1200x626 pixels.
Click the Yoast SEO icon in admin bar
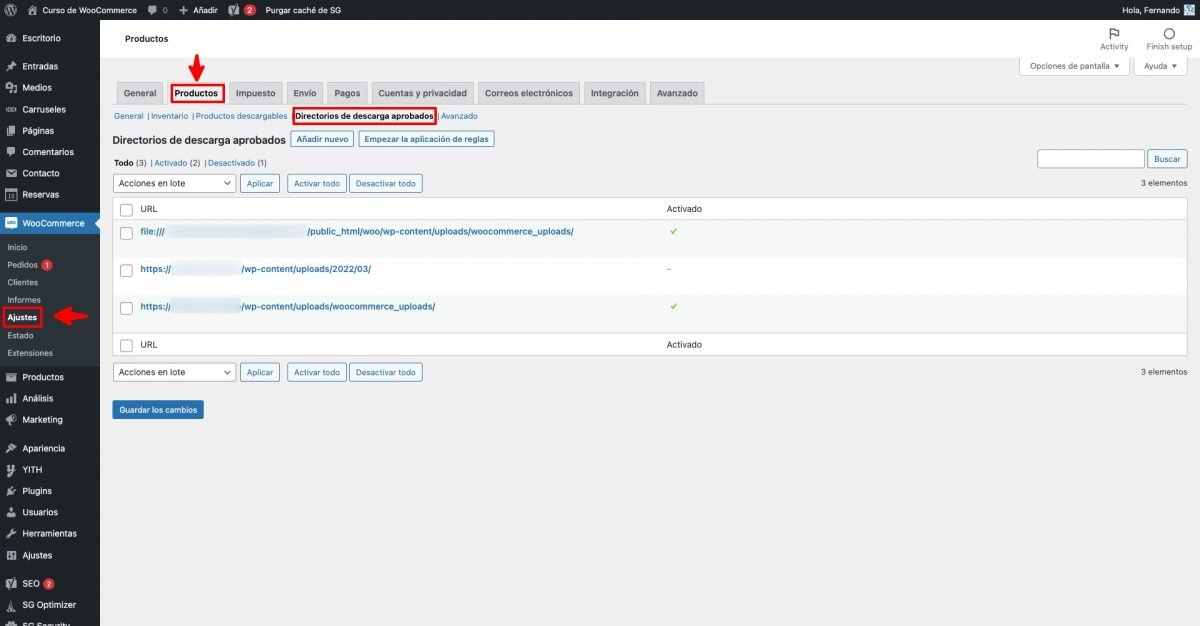[233, 10]
